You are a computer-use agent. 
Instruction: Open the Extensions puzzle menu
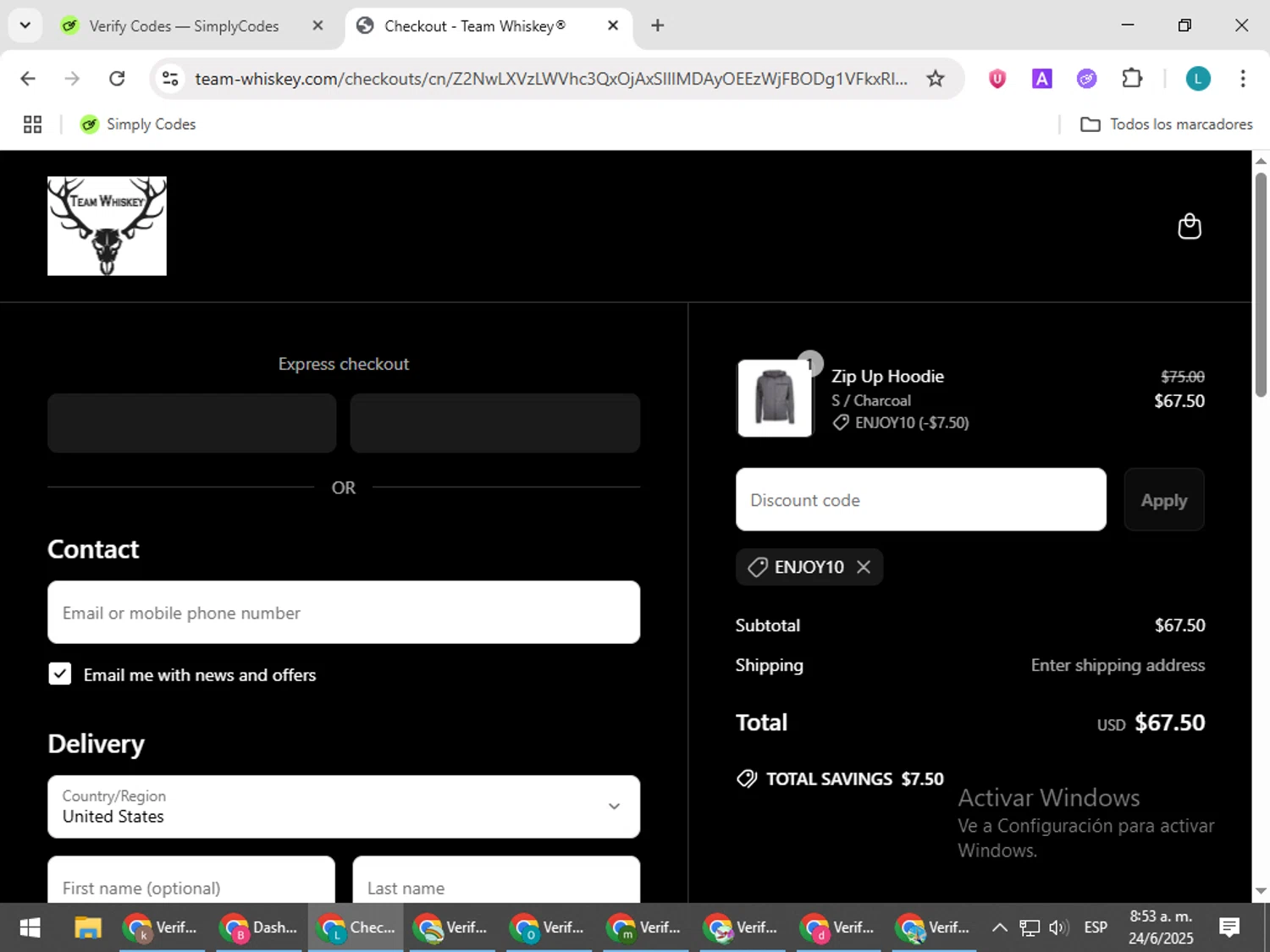(1132, 79)
